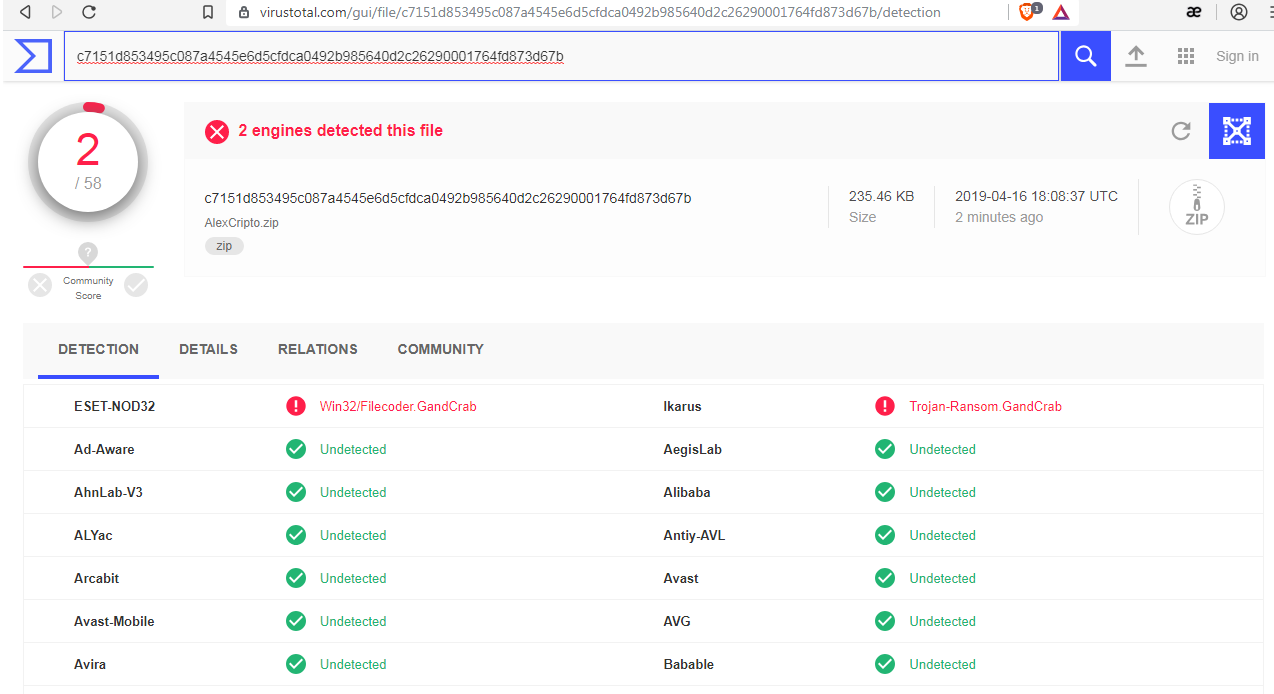Image resolution: width=1274 pixels, height=694 pixels.
Task: Open the upload file icon
Action: click(1136, 56)
